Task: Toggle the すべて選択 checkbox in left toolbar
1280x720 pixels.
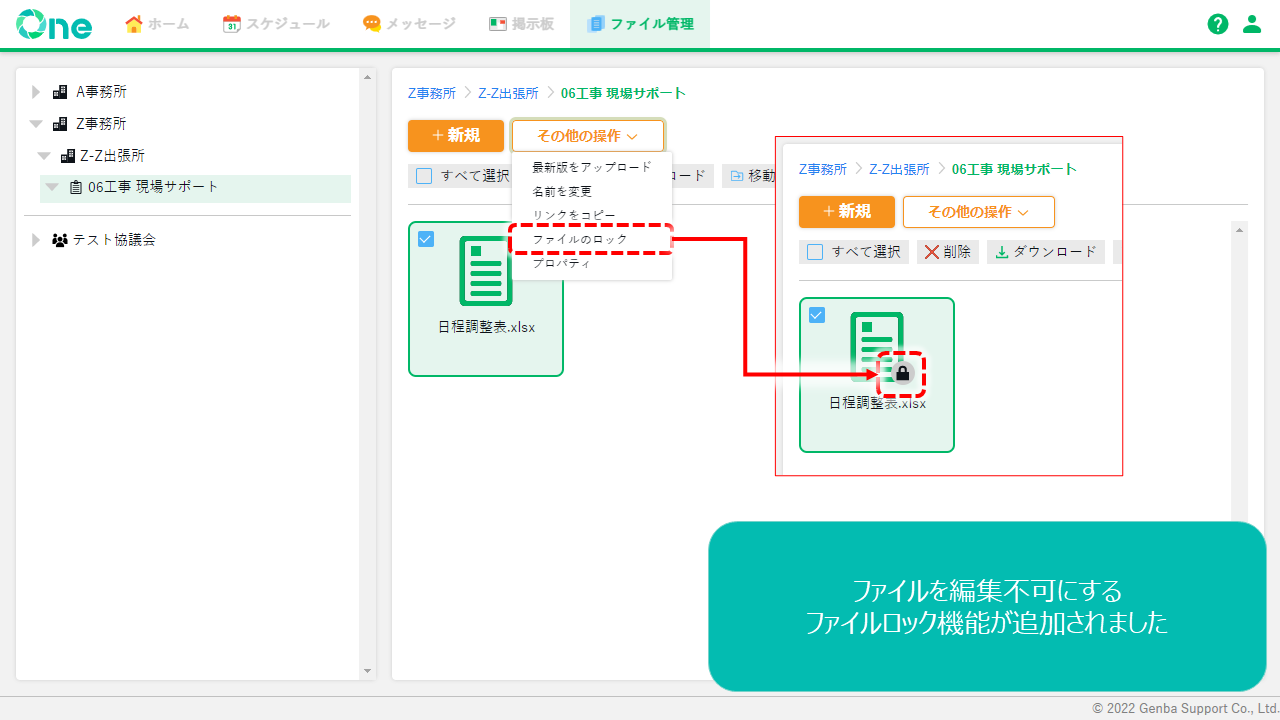Action: (x=424, y=176)
